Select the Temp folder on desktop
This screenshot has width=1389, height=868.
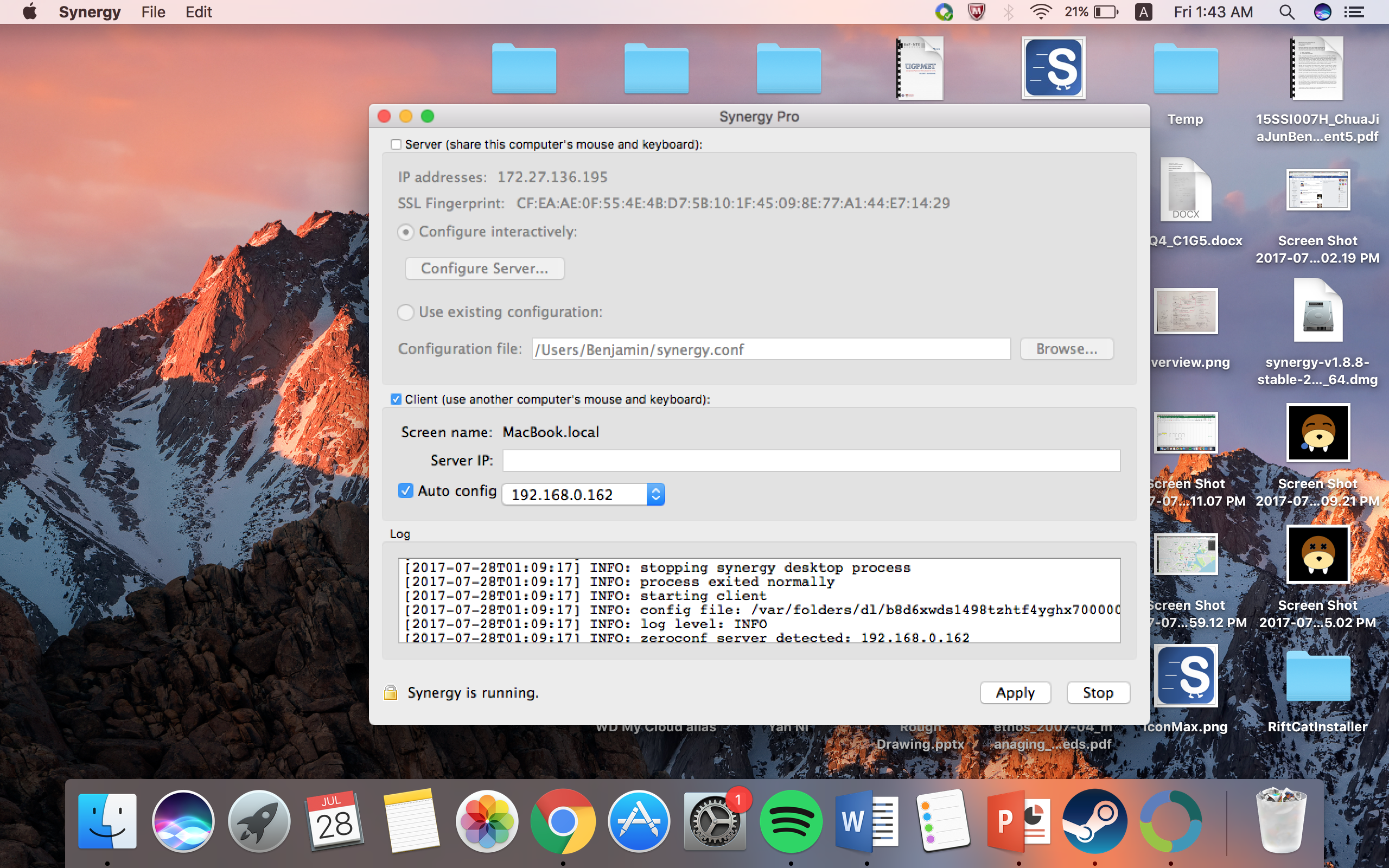(x=1186, y=69)
